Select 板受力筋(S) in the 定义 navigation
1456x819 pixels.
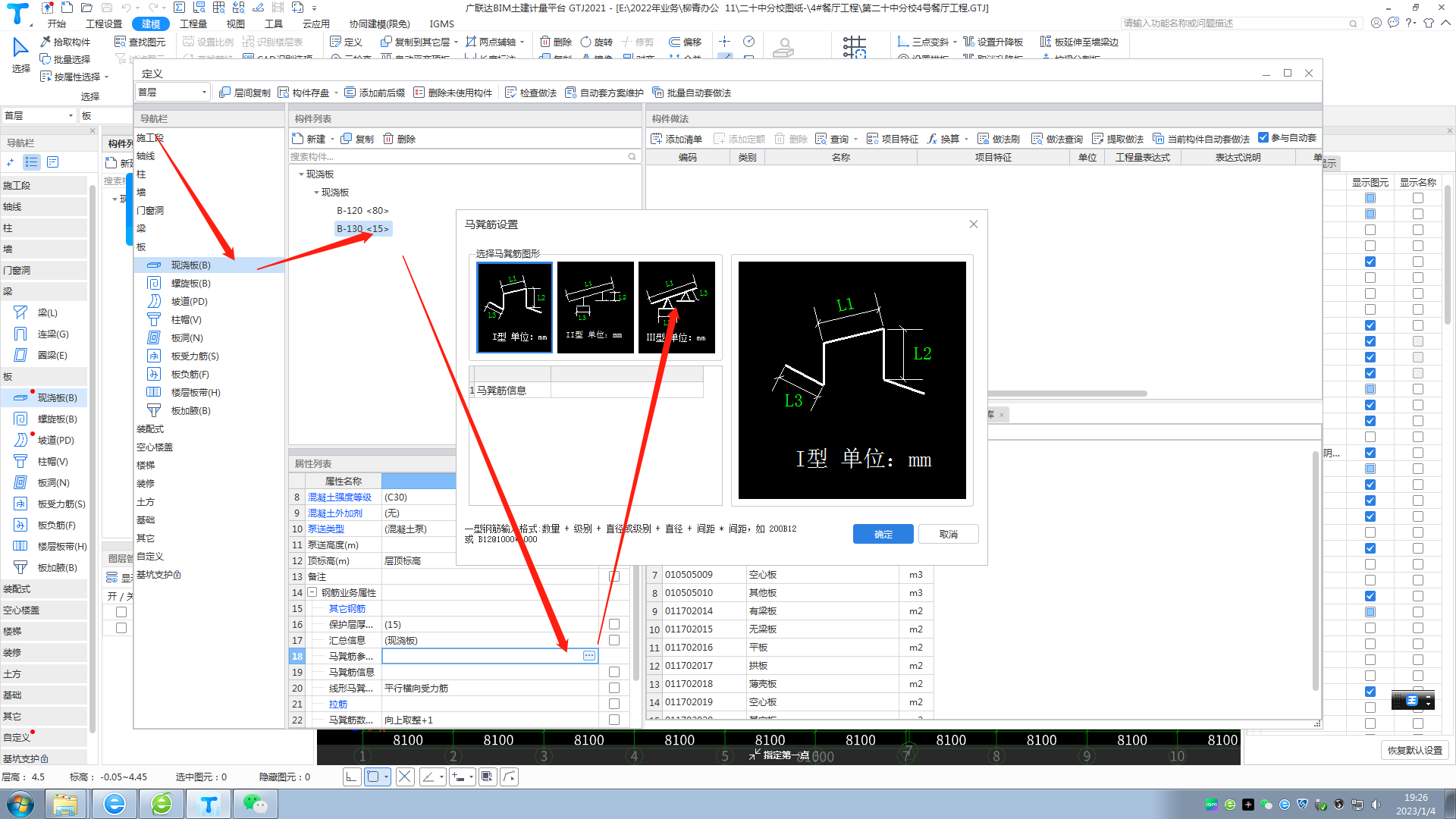click(x=195, y=356)
